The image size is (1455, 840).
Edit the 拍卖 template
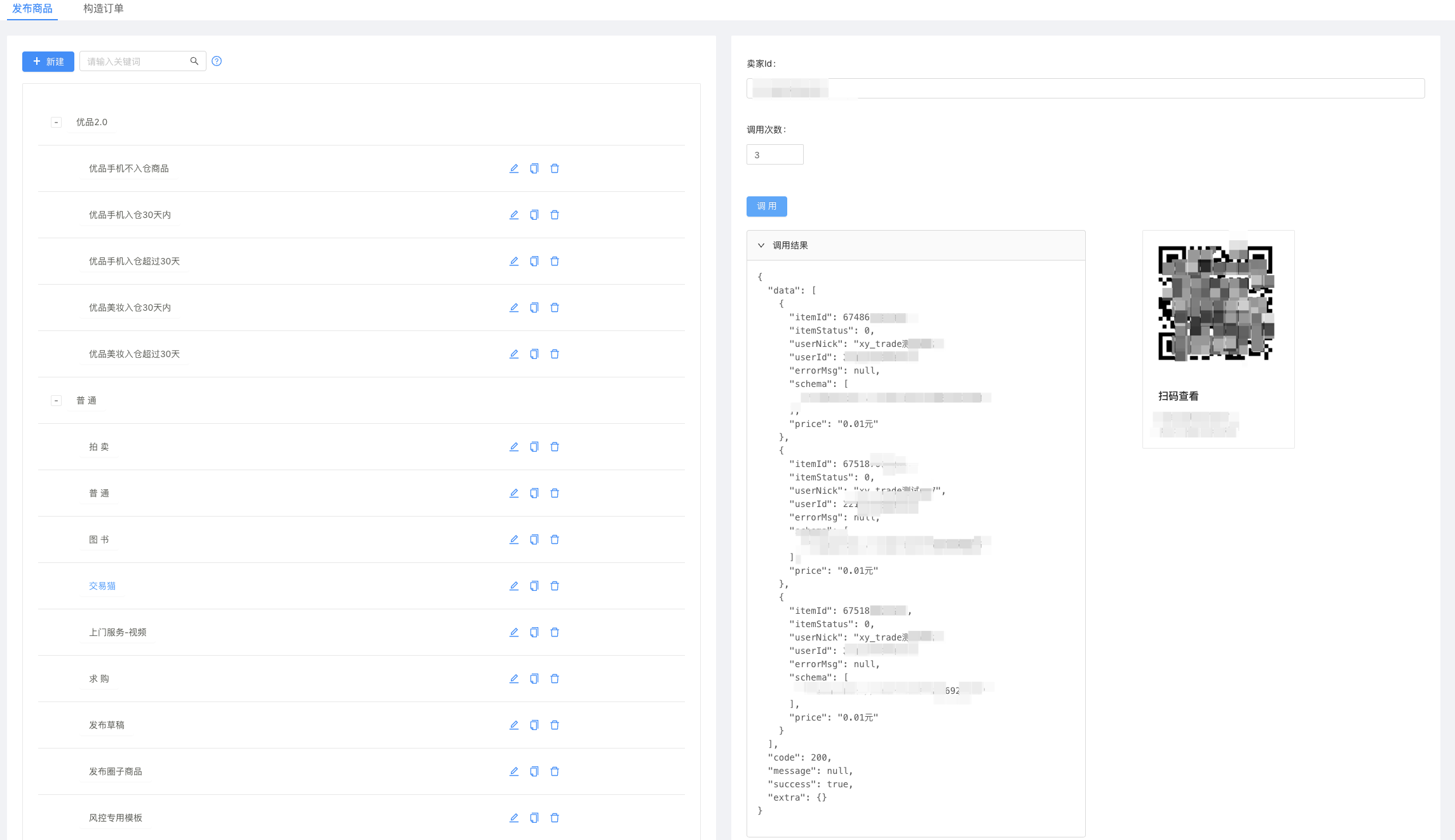[514, 447]
